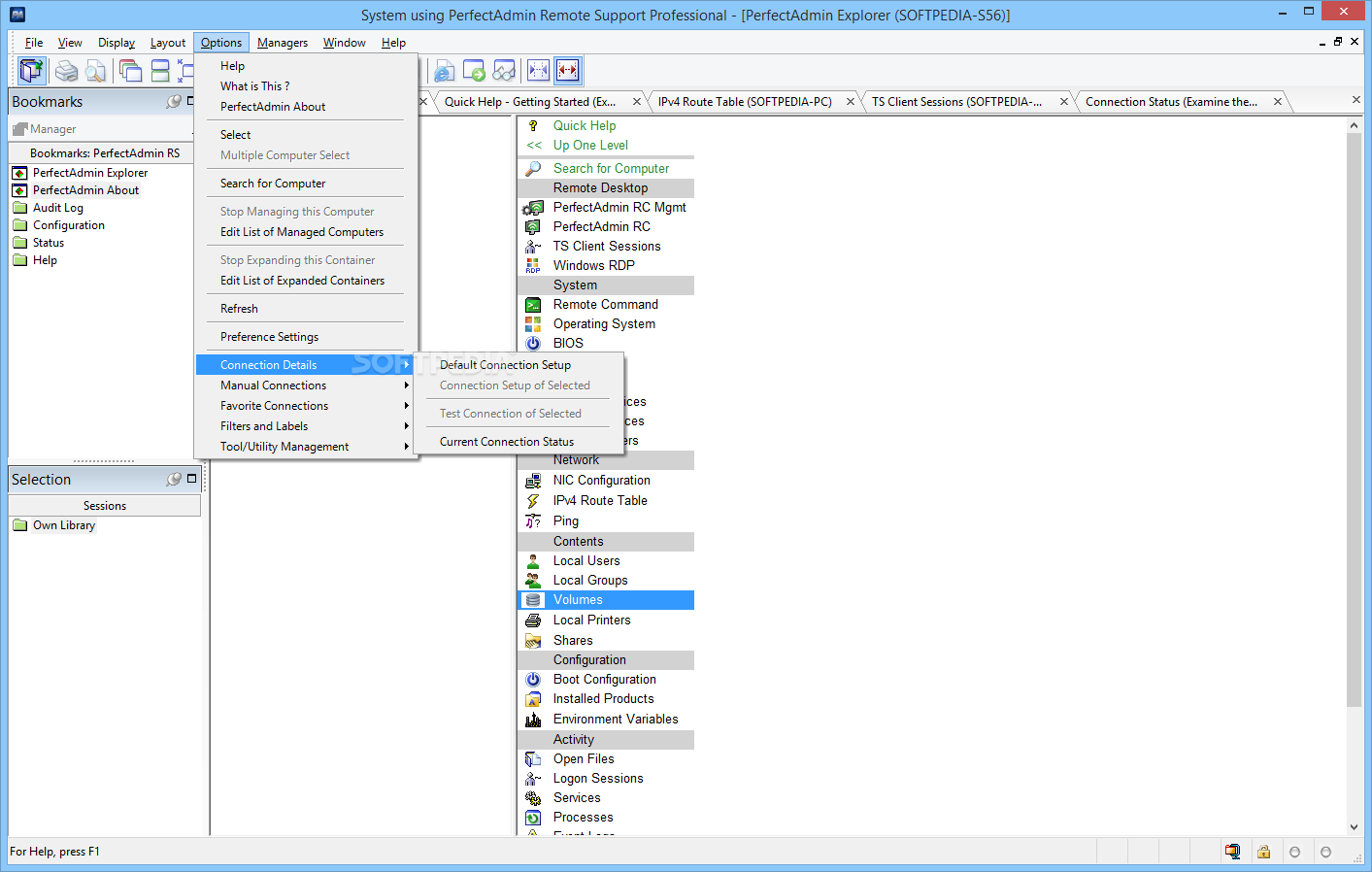This screenshot has width=1372, height=872.
Task: Select Boot Configuration entry
Action: point(607,680)
